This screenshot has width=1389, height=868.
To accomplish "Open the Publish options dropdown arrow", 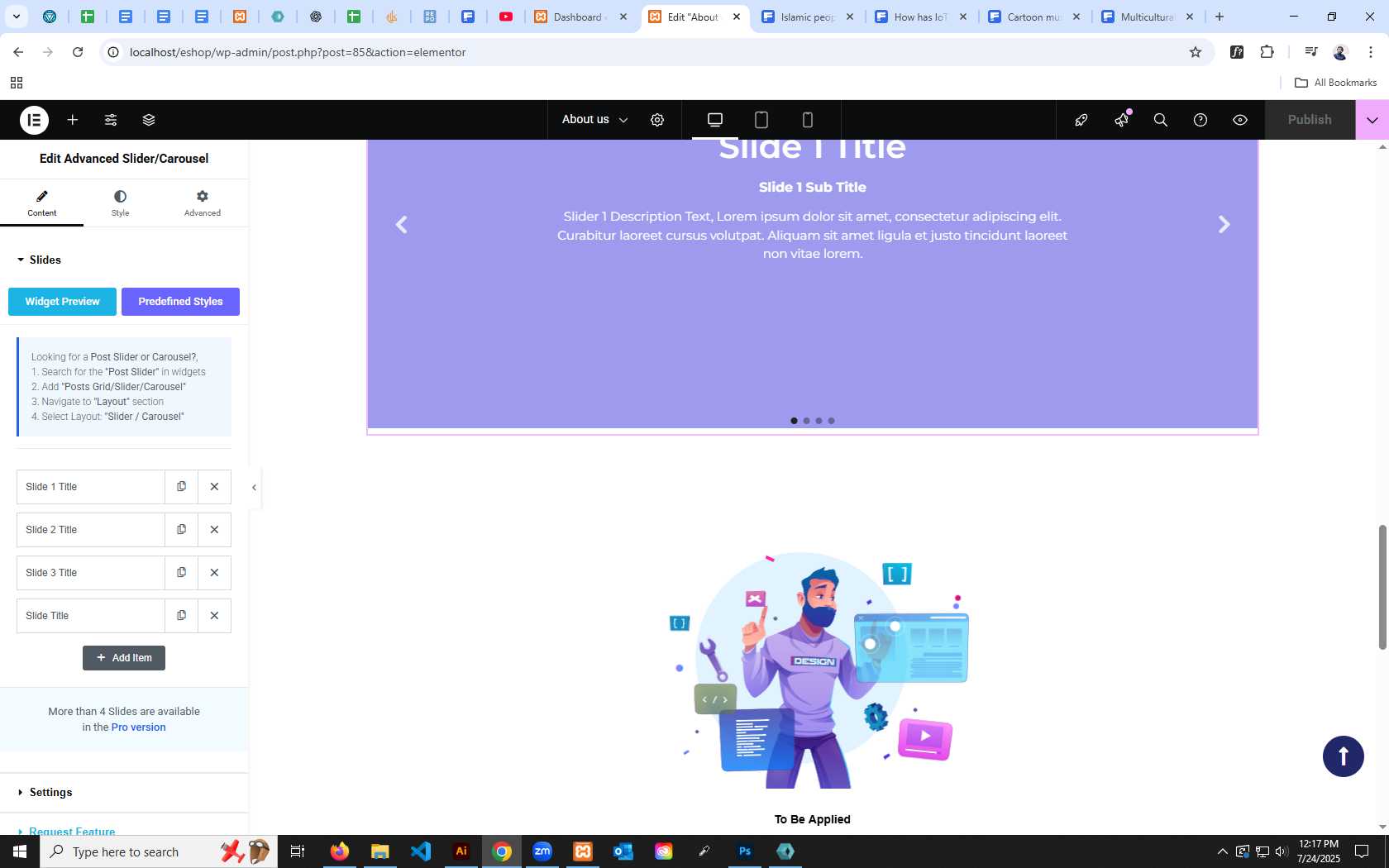I will tap(1372, 120).
